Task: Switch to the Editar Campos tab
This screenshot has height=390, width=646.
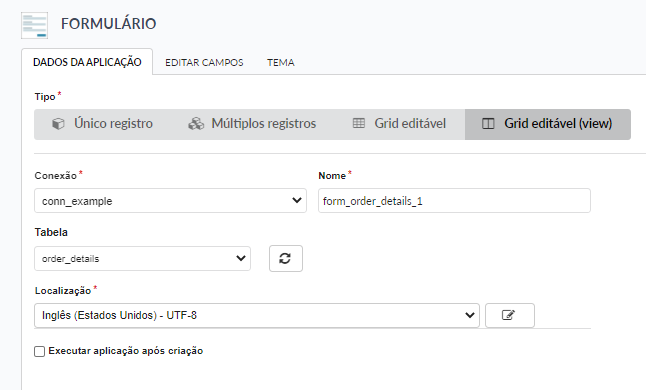Action: (x=204, y=63)
